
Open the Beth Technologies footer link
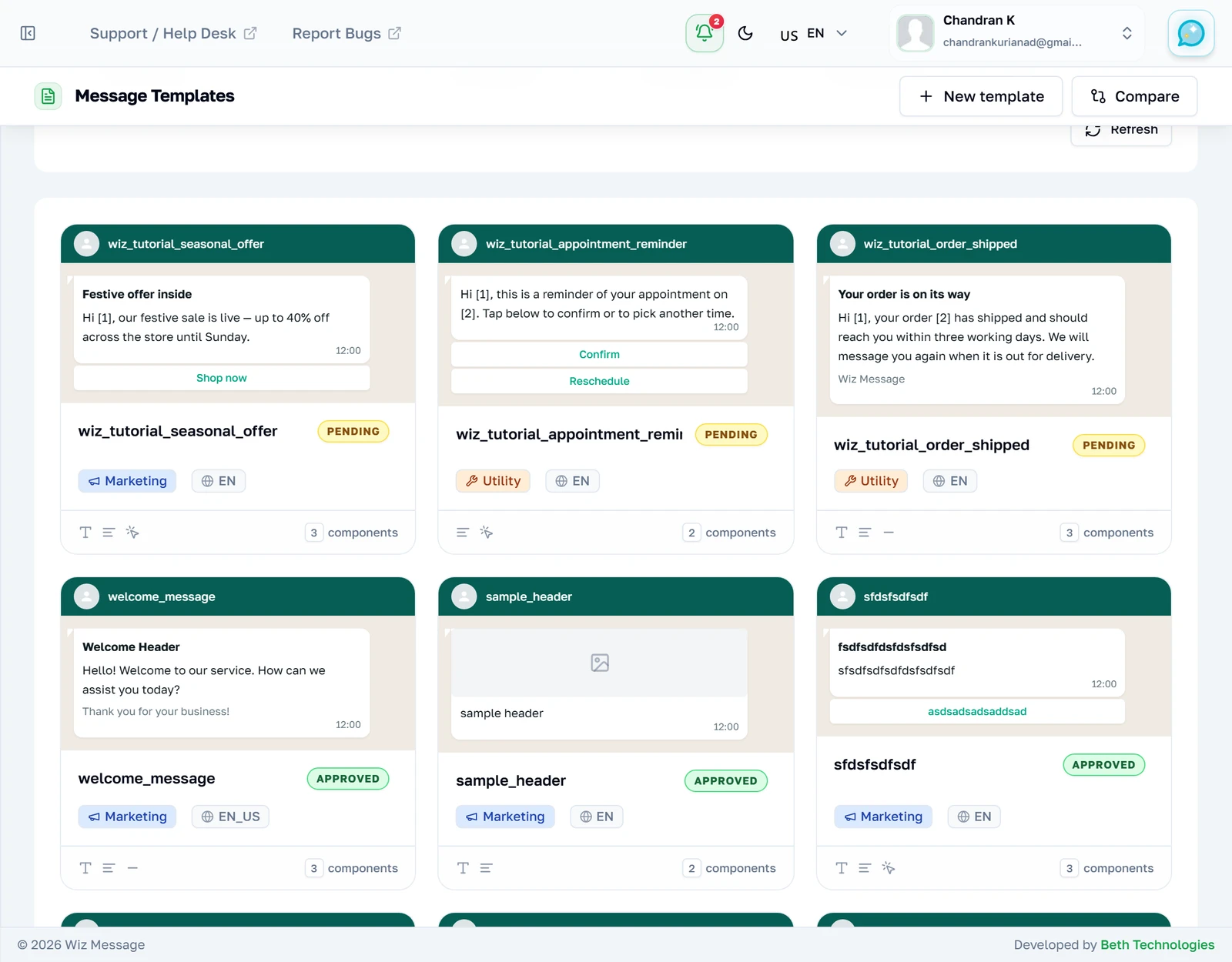[x=1157, y=945]
